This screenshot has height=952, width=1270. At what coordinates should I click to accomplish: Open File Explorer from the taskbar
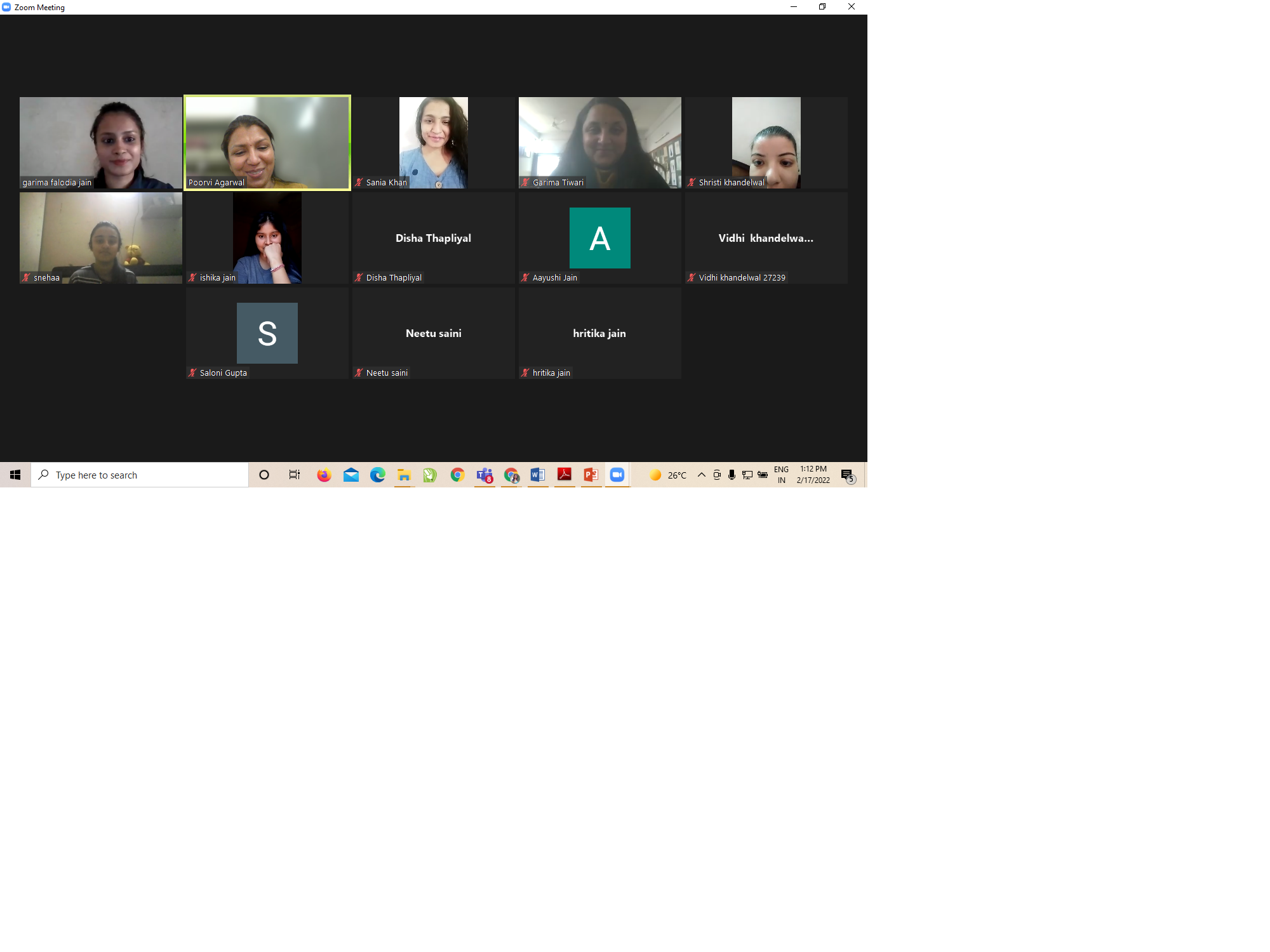tap(404, 475)
